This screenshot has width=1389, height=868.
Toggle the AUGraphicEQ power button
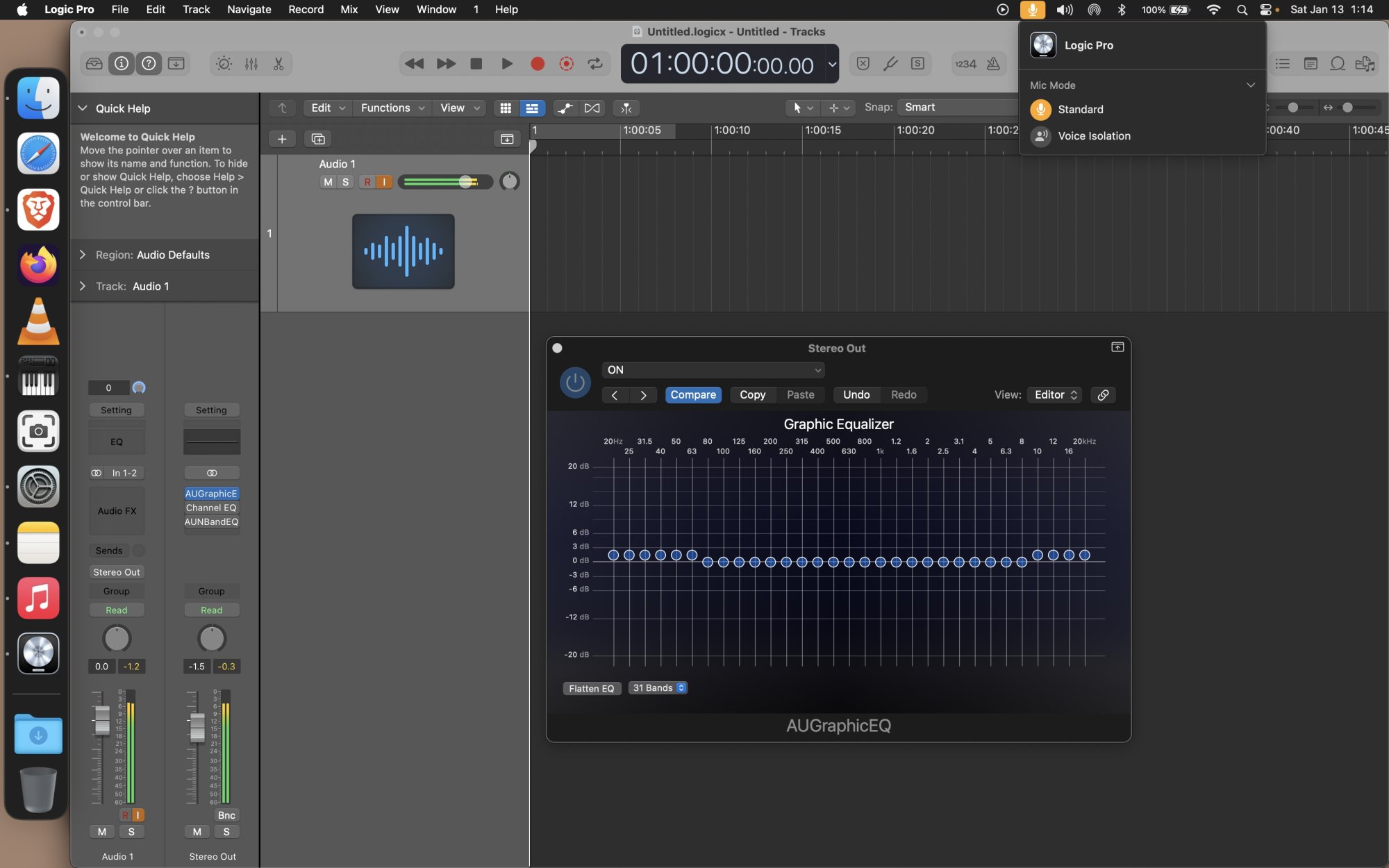tap(575, 383)
